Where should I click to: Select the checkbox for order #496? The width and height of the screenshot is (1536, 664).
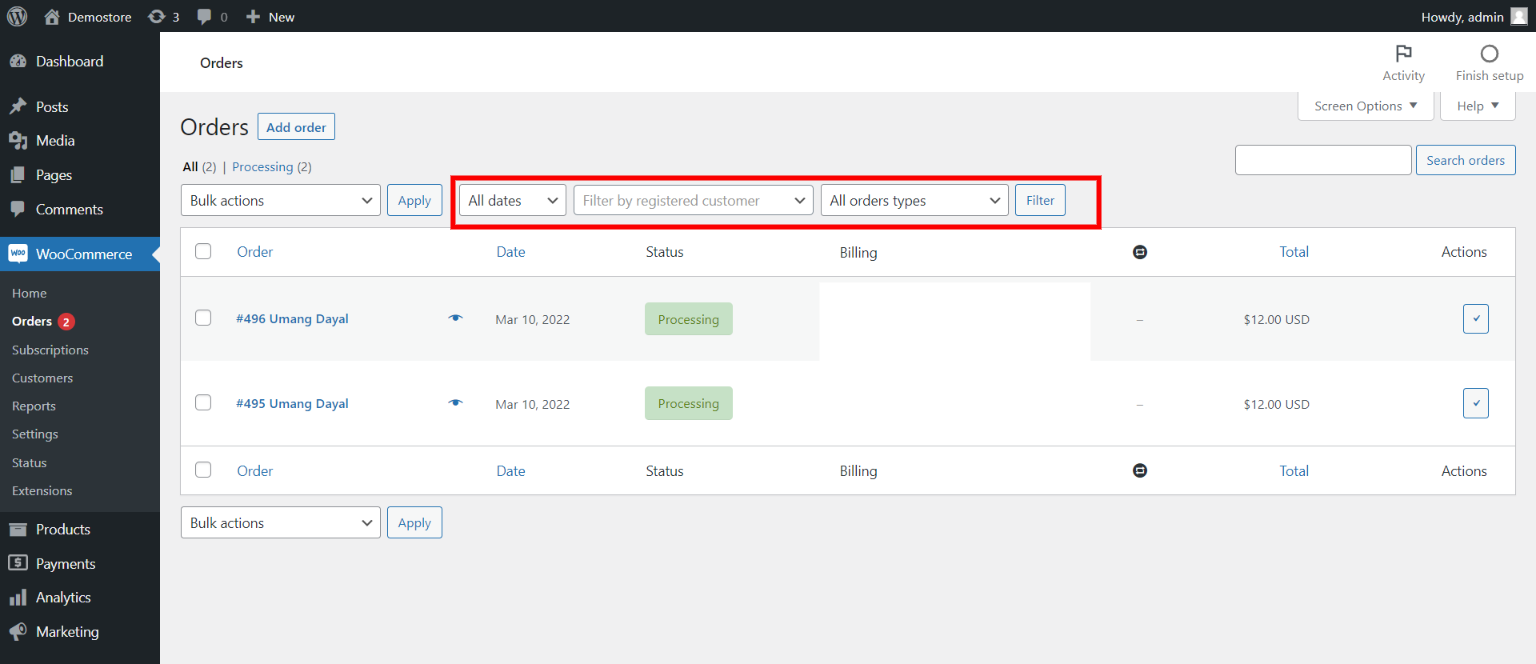tap(203, 318)
